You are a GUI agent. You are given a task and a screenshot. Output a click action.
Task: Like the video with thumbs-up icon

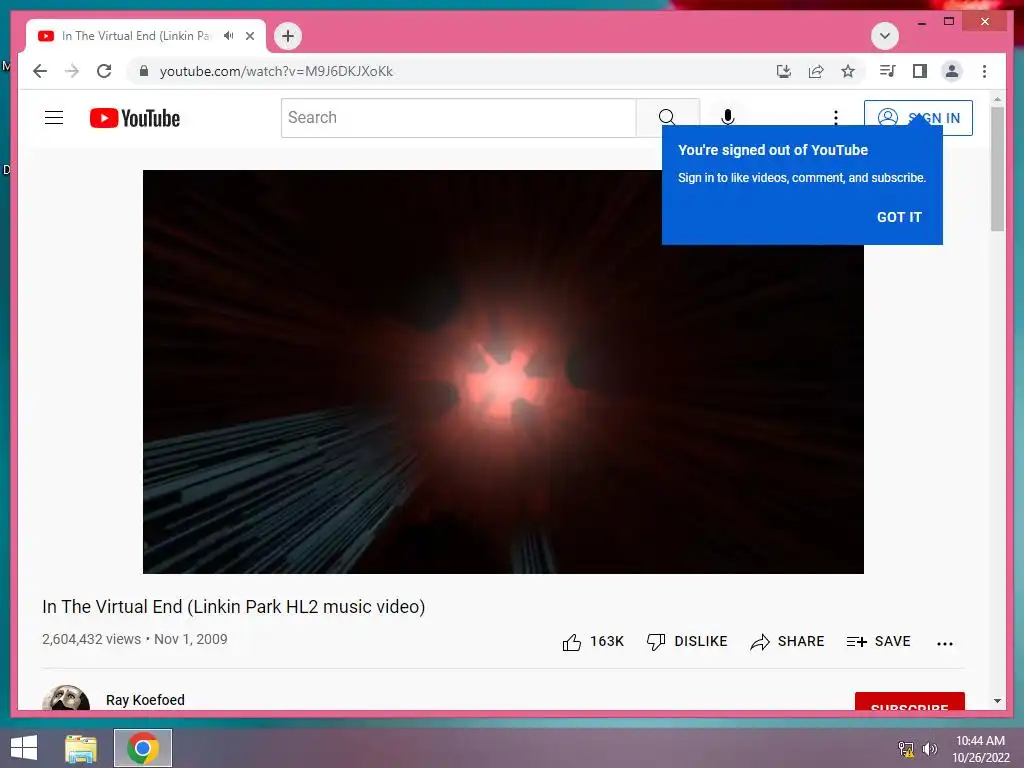point(571,642)
